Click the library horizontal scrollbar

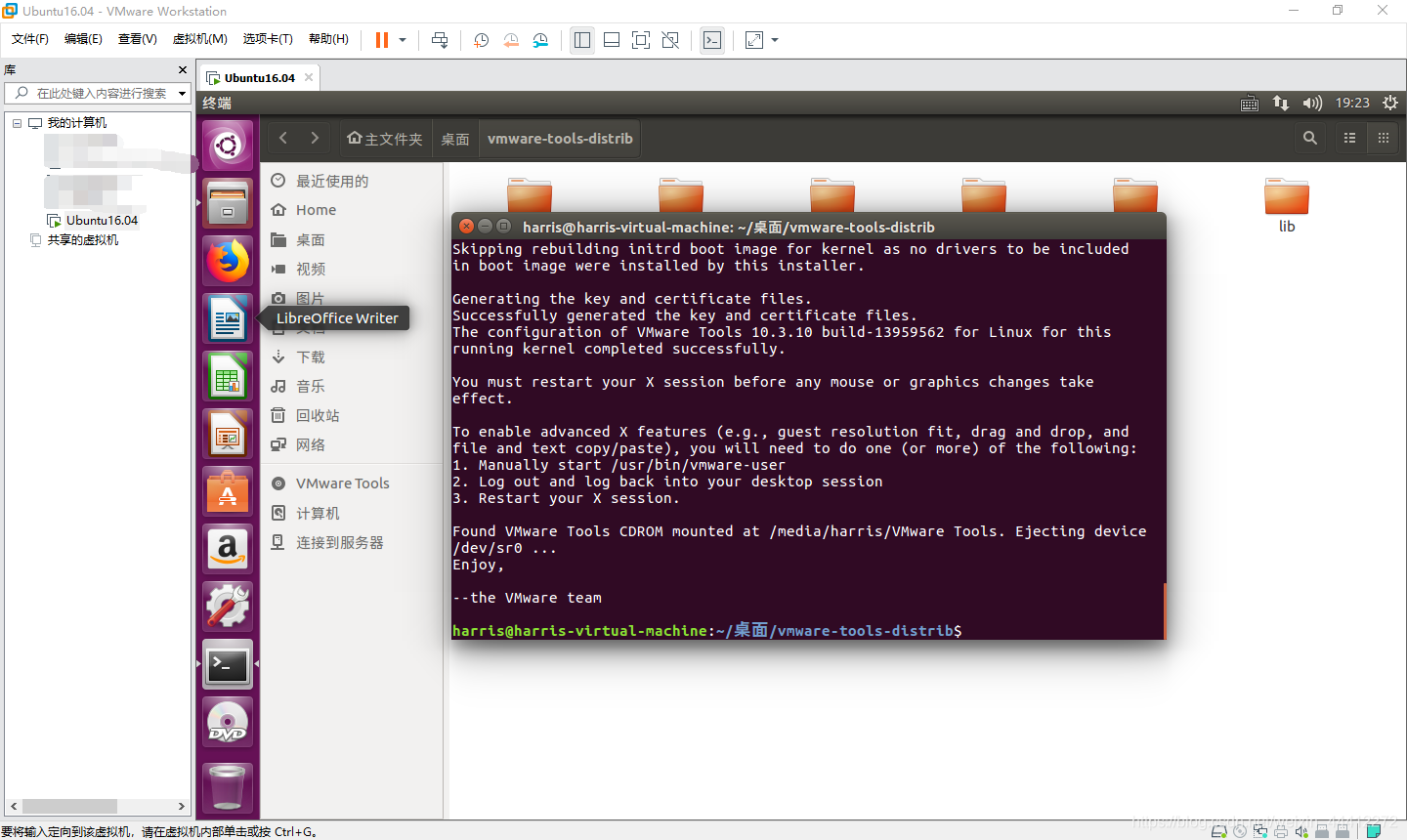pyautogui.click(x=98, y=806)
